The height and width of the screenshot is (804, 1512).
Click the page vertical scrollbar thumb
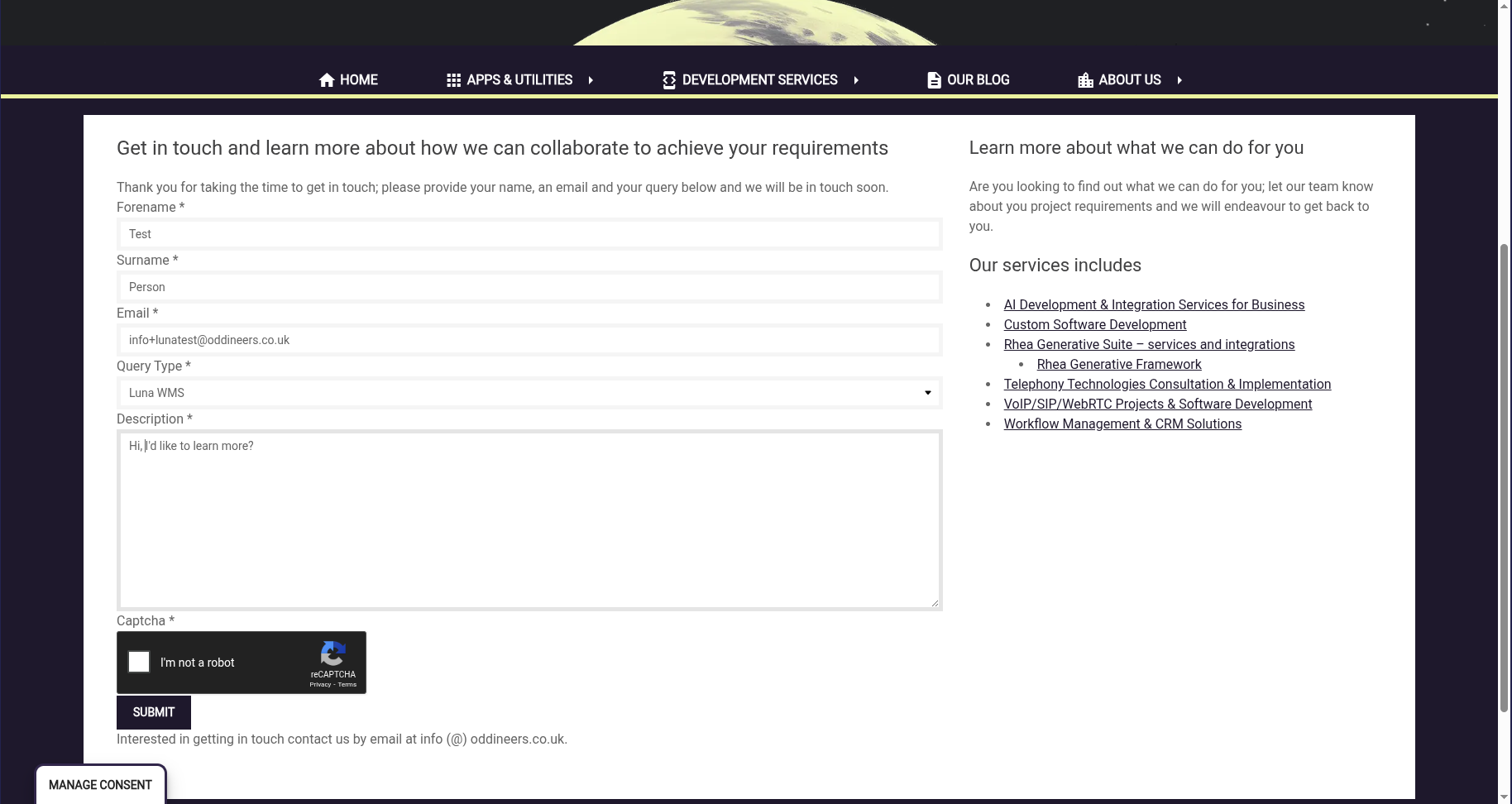[1505, 478]
